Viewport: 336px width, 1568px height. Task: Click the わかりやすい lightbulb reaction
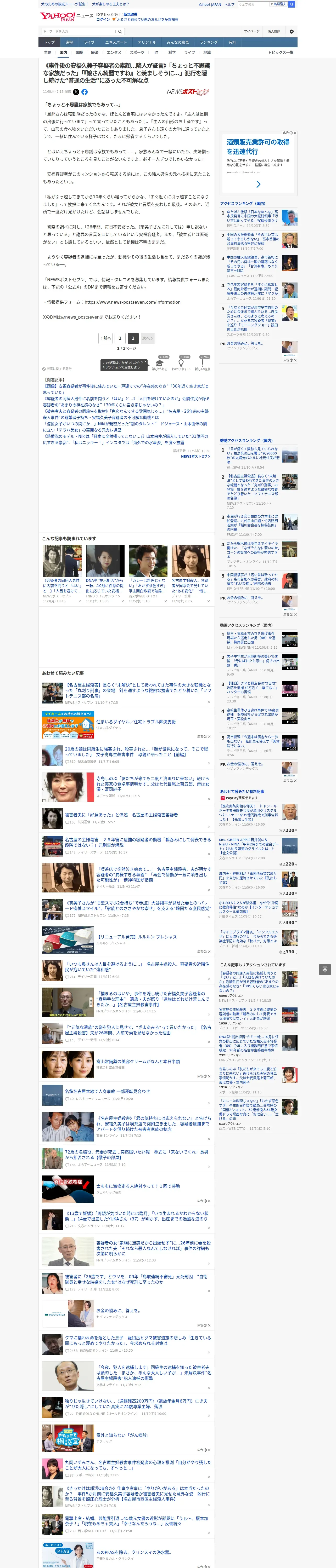pyautogui.click(x=181, y=364)
